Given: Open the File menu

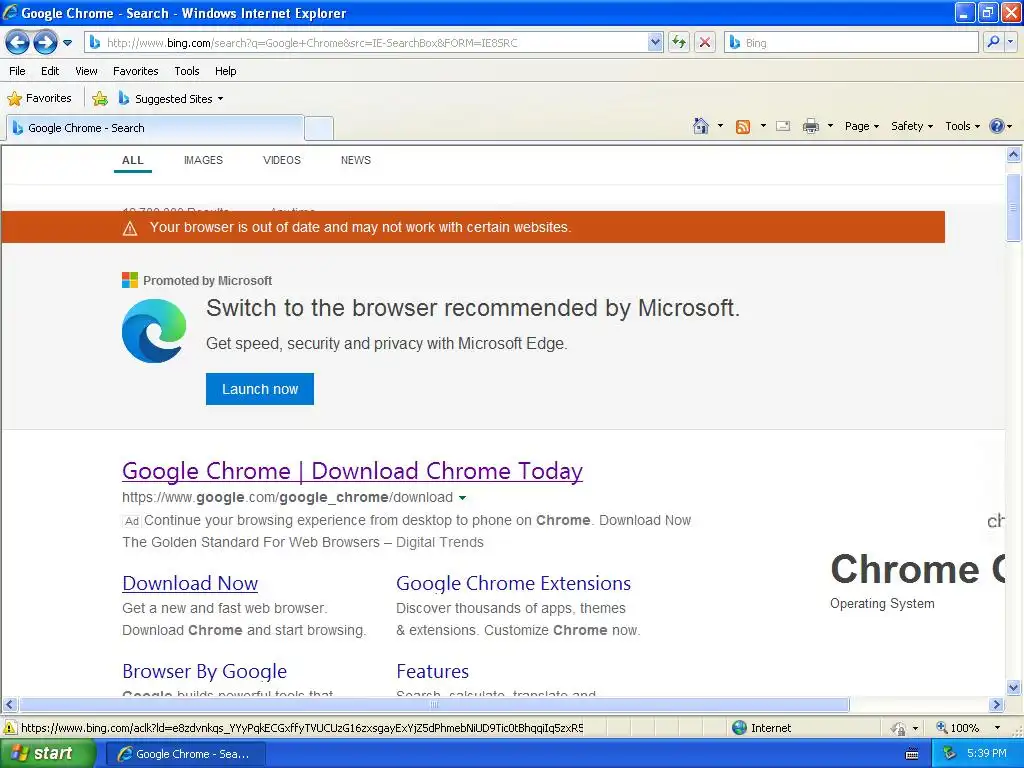Looking at the screenshot, I should 18,71.
